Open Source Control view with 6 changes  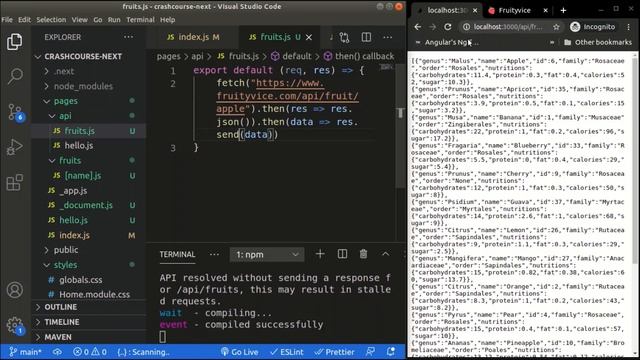point(15,112)
